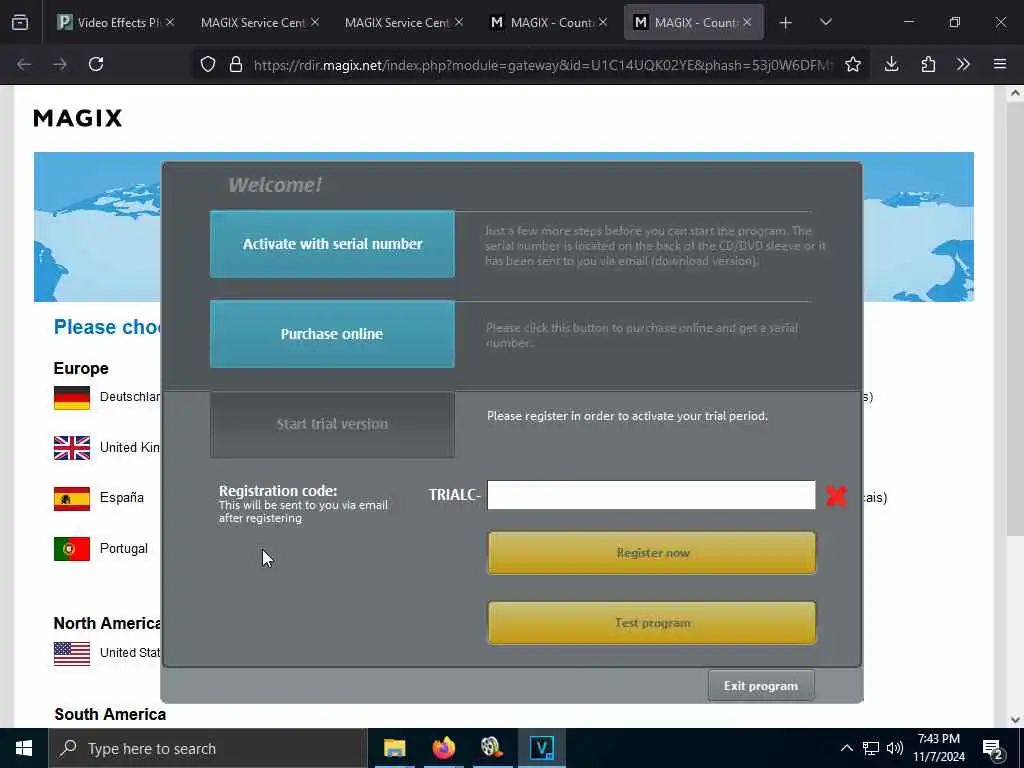Click the Exit program button
This screenshot has height=768, width=1024.
pos(761,686)
